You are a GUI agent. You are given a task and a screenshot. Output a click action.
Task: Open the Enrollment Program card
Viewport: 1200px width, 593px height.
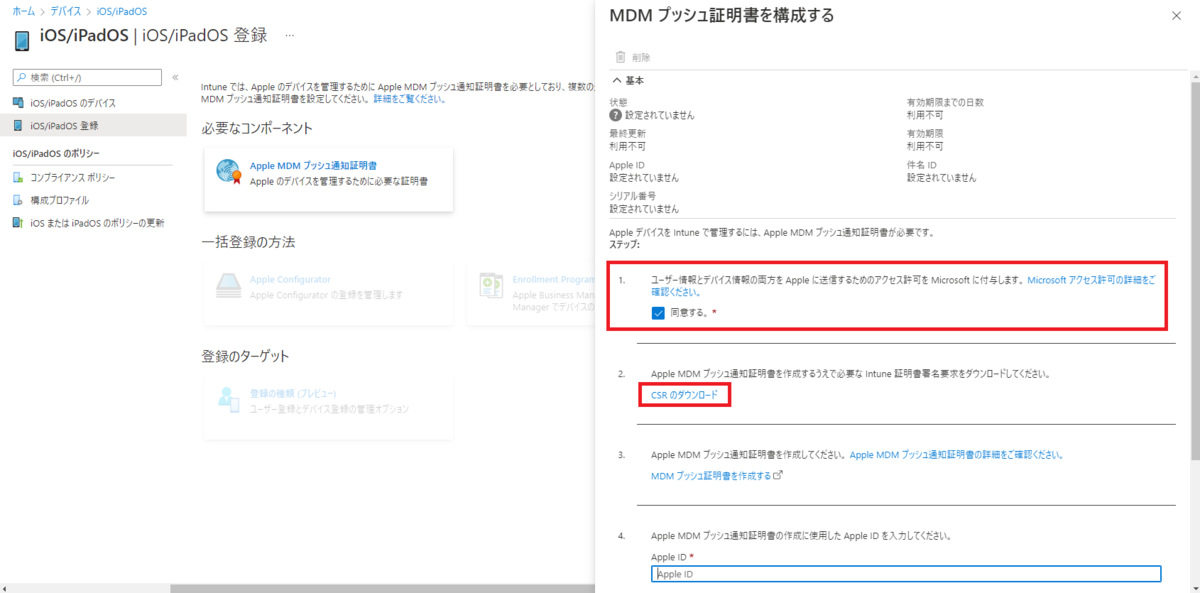click(530, 294)
